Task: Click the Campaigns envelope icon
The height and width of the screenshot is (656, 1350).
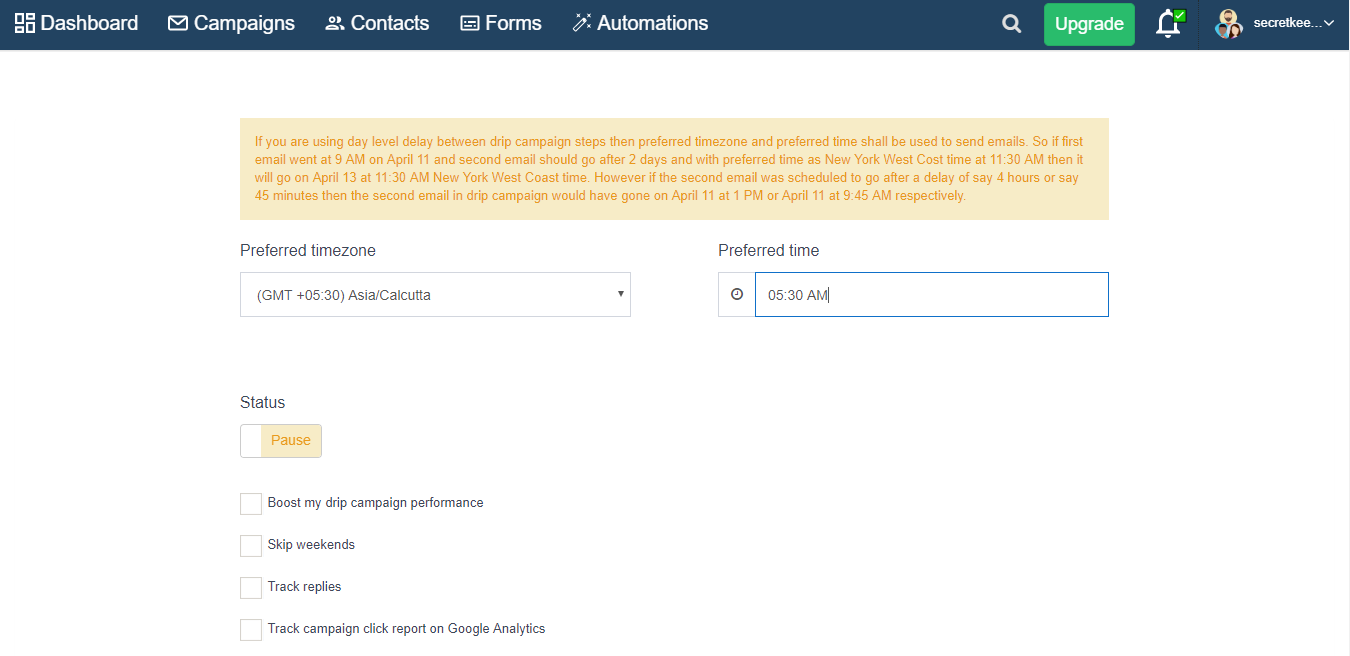Action: pyautogui.click(x=178, y=23)
